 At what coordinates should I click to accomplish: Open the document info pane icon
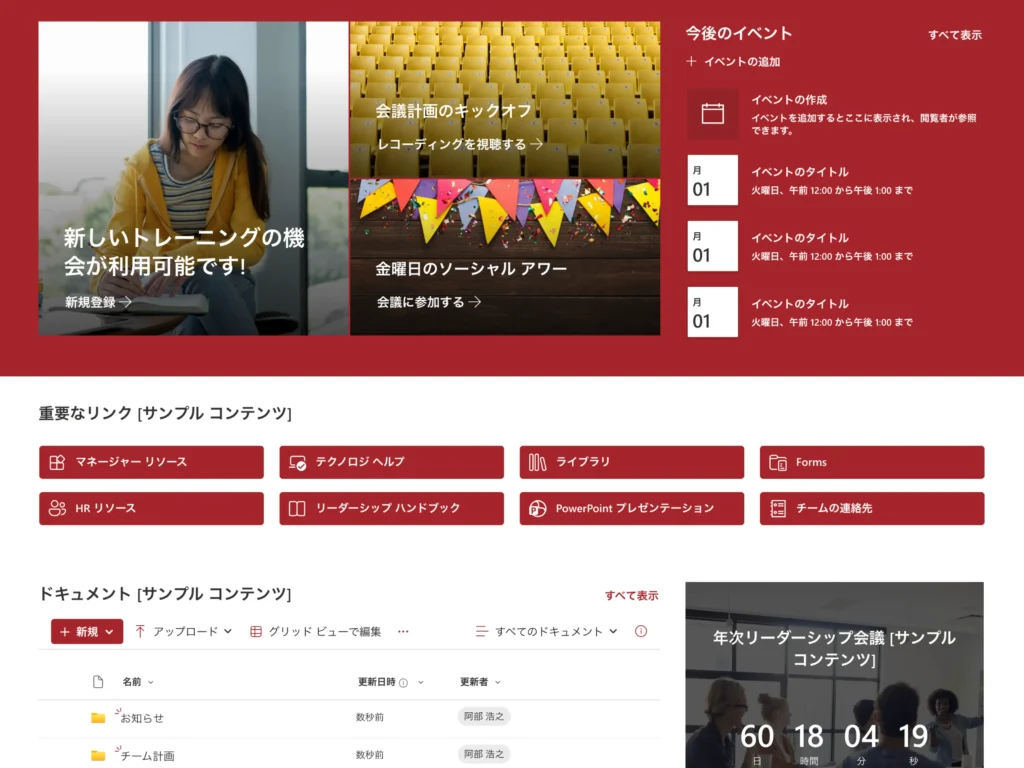tap(641, 631)
